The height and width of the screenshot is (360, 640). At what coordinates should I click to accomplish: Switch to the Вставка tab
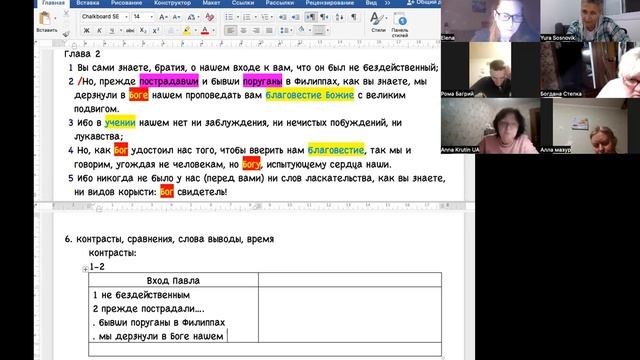(x=88, y=3)
